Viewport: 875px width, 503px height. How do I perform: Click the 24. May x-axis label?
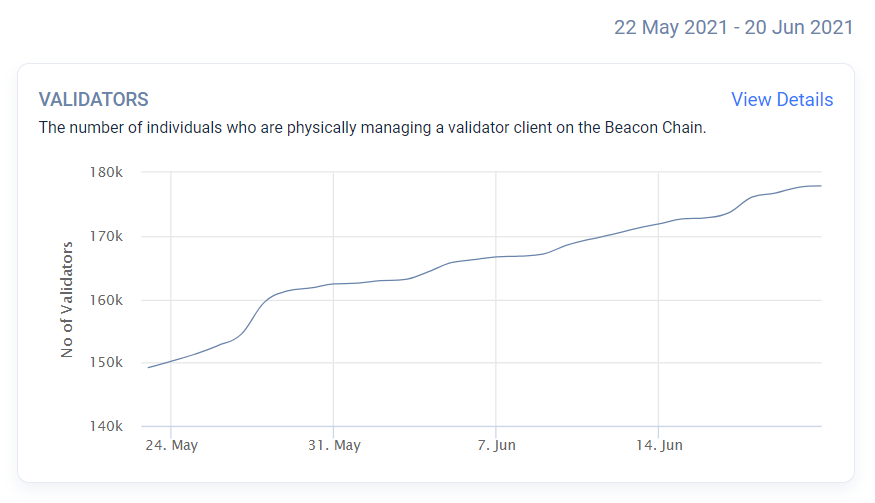tap(171, 445)
